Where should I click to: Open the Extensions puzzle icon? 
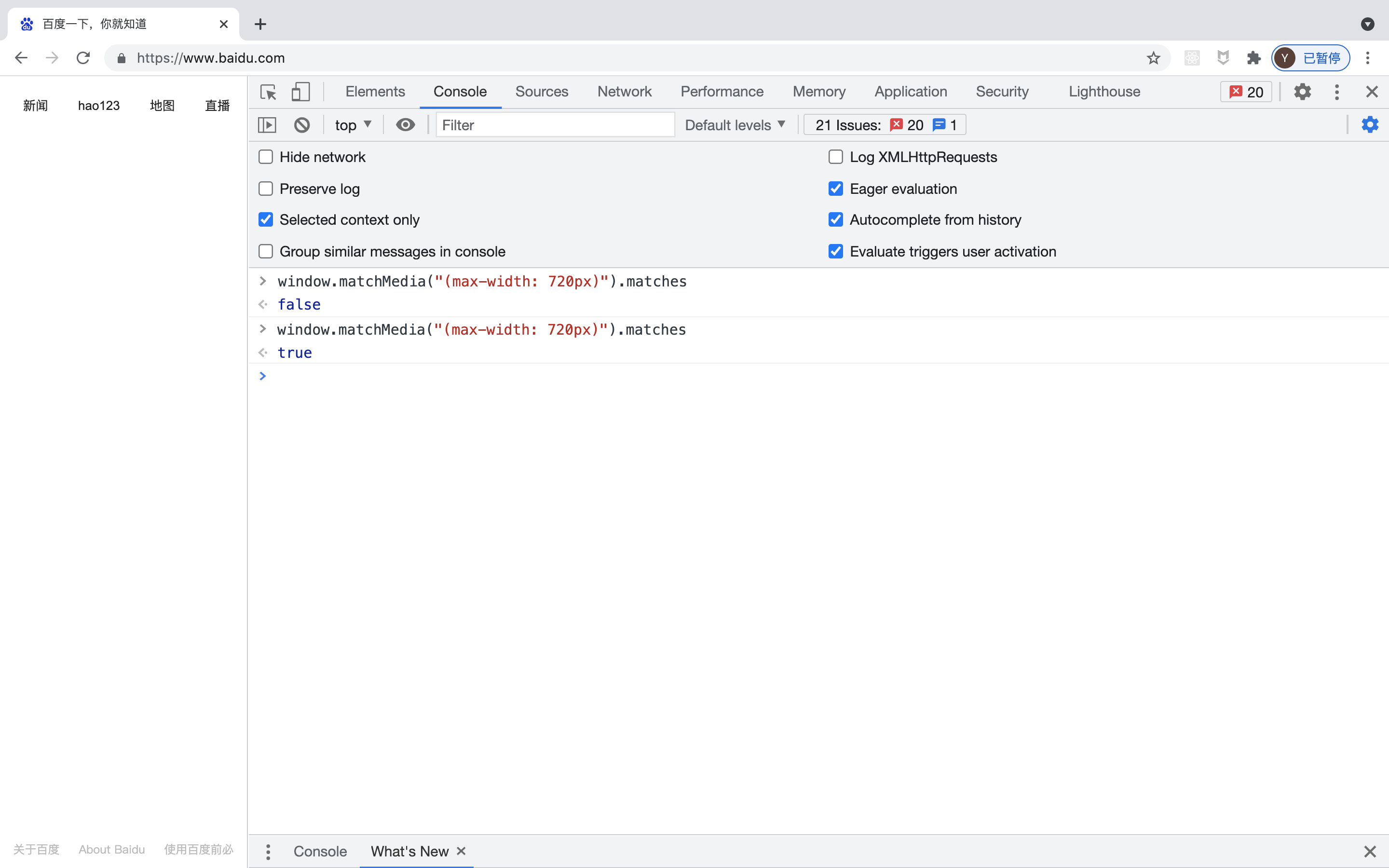[1253, 58]
